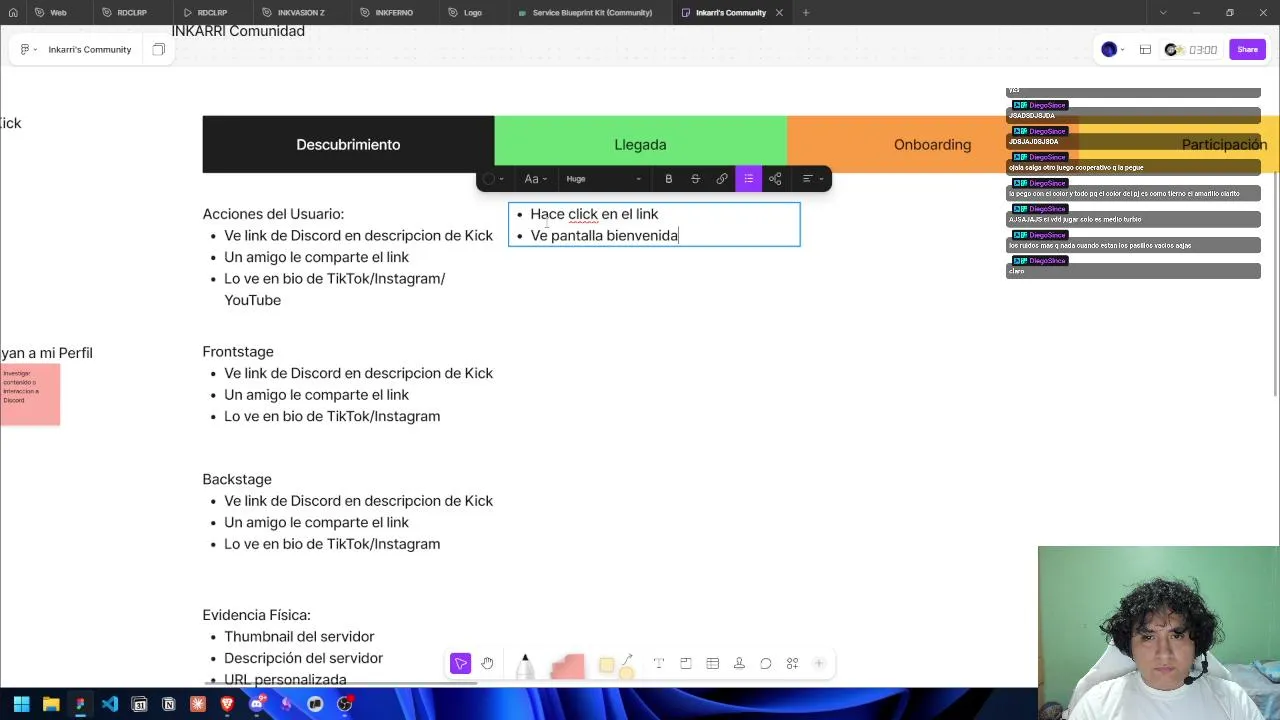Open a new tab

tap(806, 13)
